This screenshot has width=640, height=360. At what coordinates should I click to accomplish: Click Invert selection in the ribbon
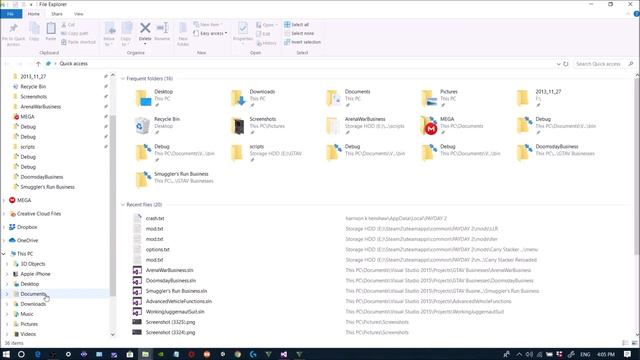click(302, 42)
